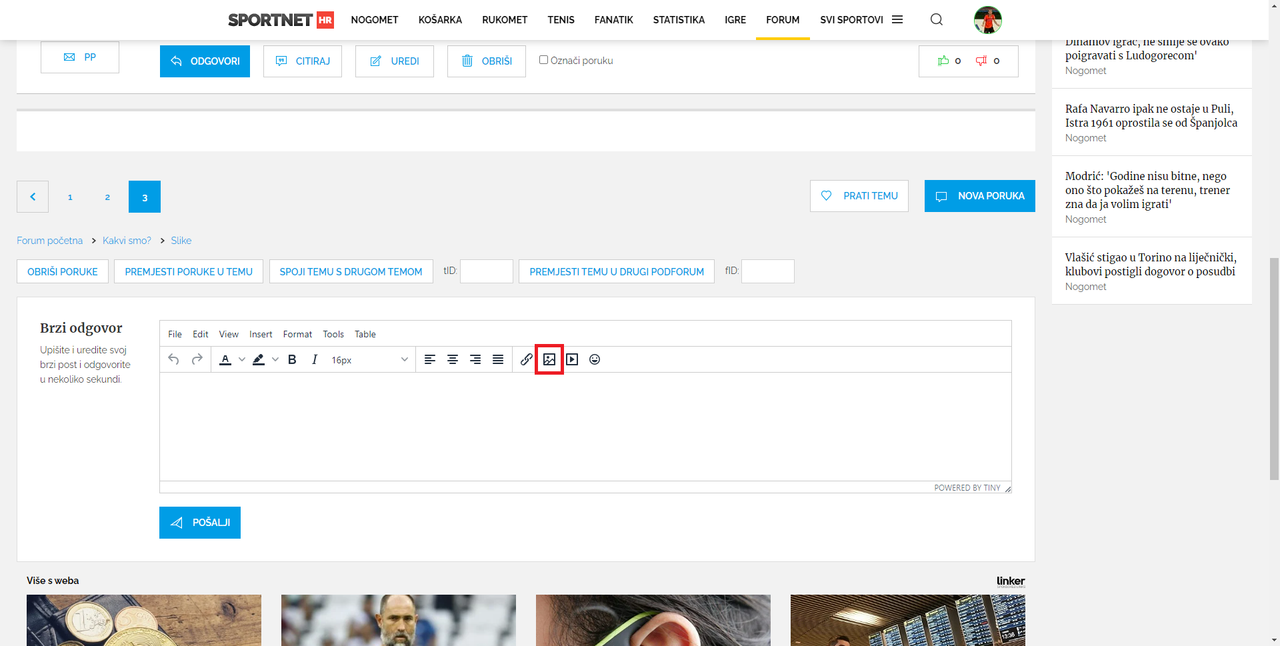The image size is (1280, 646).
Task: Open the Rafa Navarro news headline
Action: pos(1151,116)
